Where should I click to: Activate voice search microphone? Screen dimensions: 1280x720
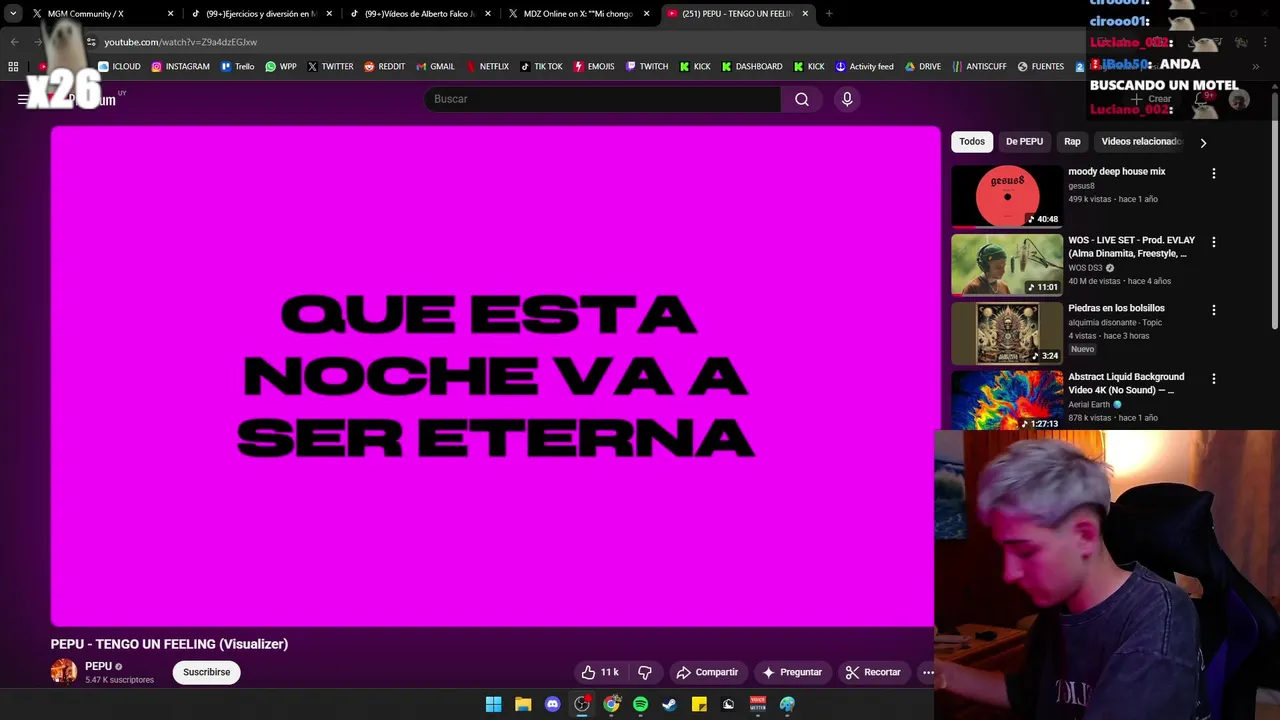click(x=847, y=99)
